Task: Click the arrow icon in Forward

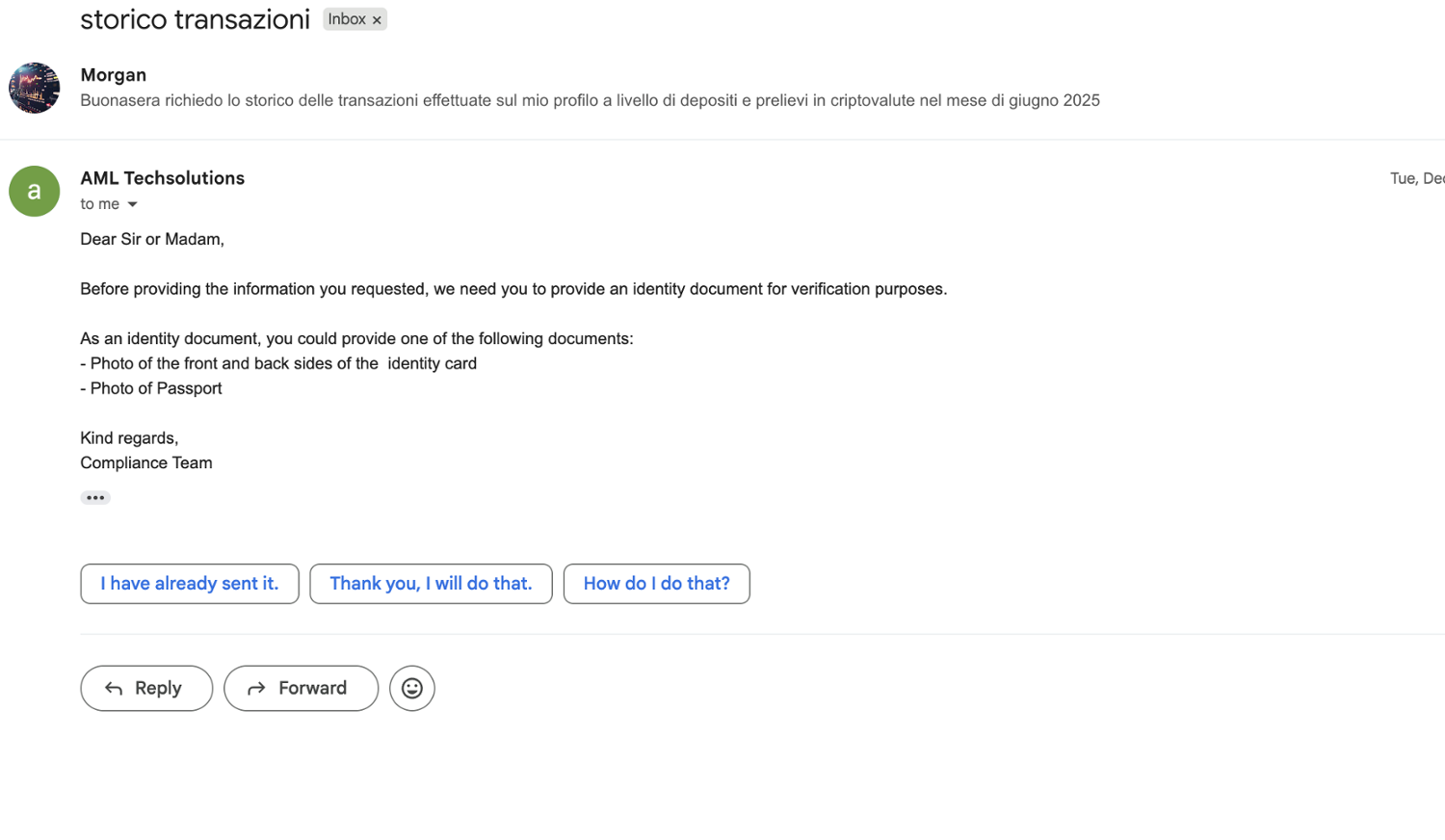Action: [256, 688]
